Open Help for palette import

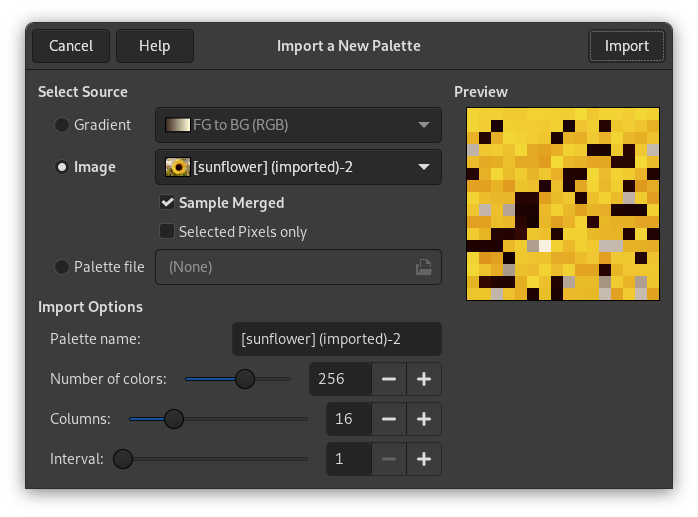pyautogui.click(x=154, y=46)
